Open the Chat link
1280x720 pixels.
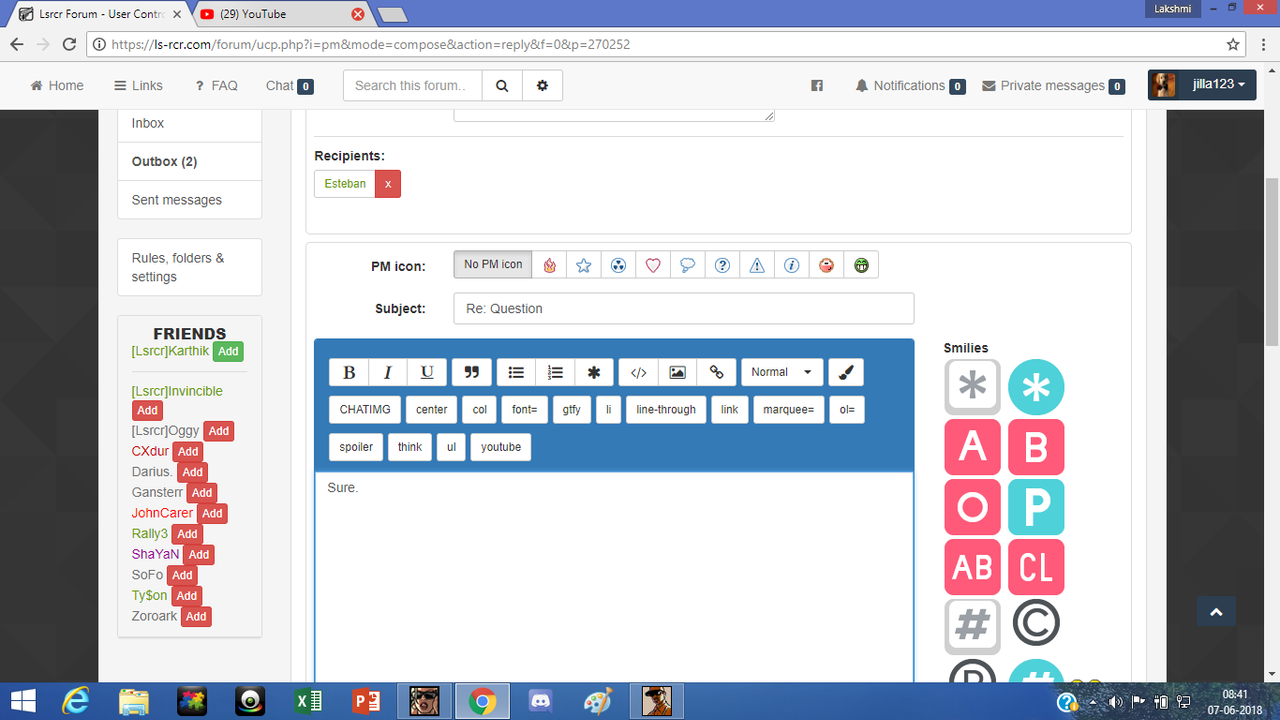tap(289, 86)
